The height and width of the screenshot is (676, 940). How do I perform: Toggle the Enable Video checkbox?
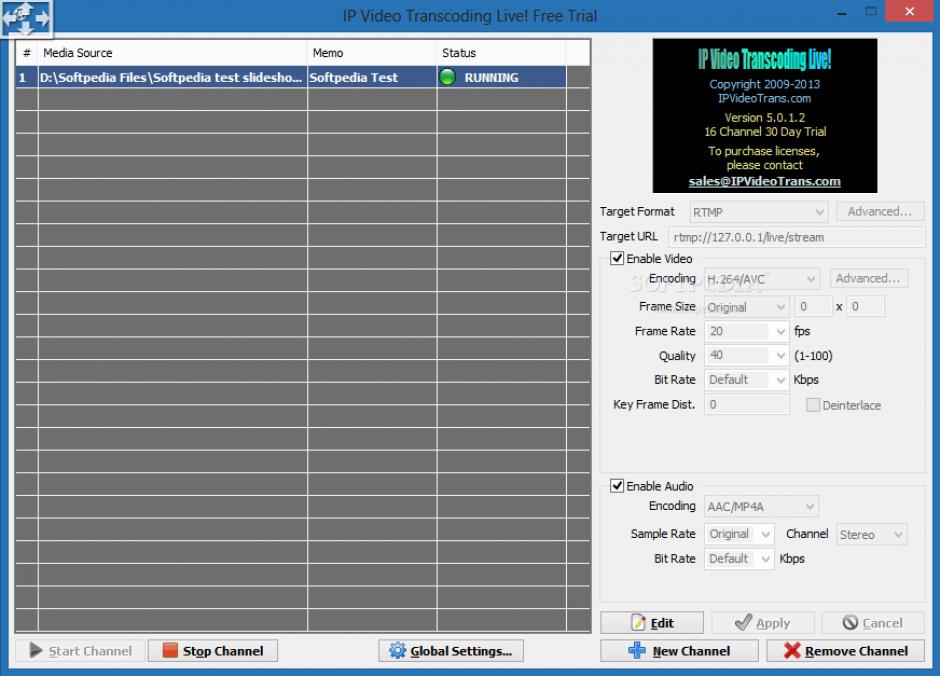(617, 258)
